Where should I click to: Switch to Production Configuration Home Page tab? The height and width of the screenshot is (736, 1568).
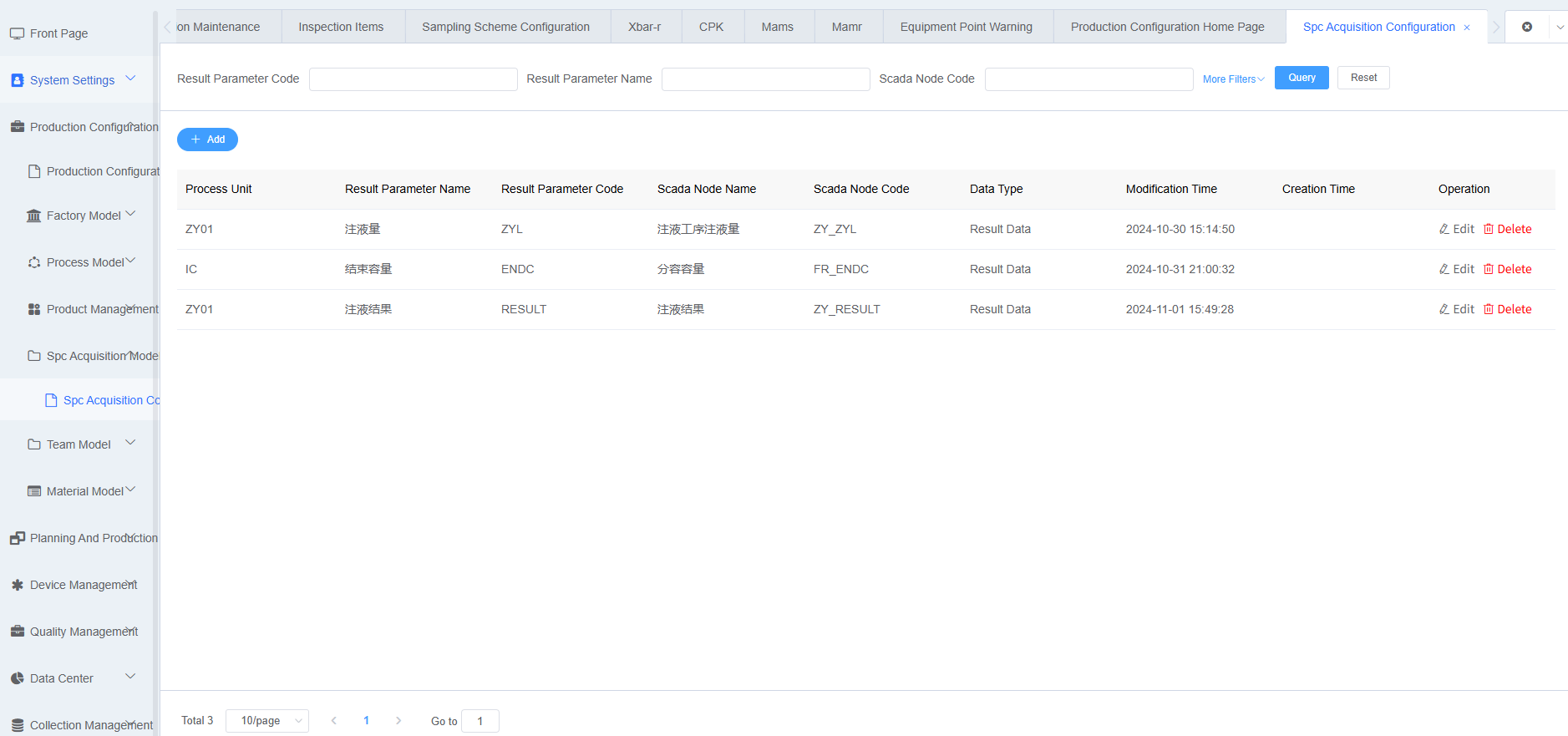1168,27
